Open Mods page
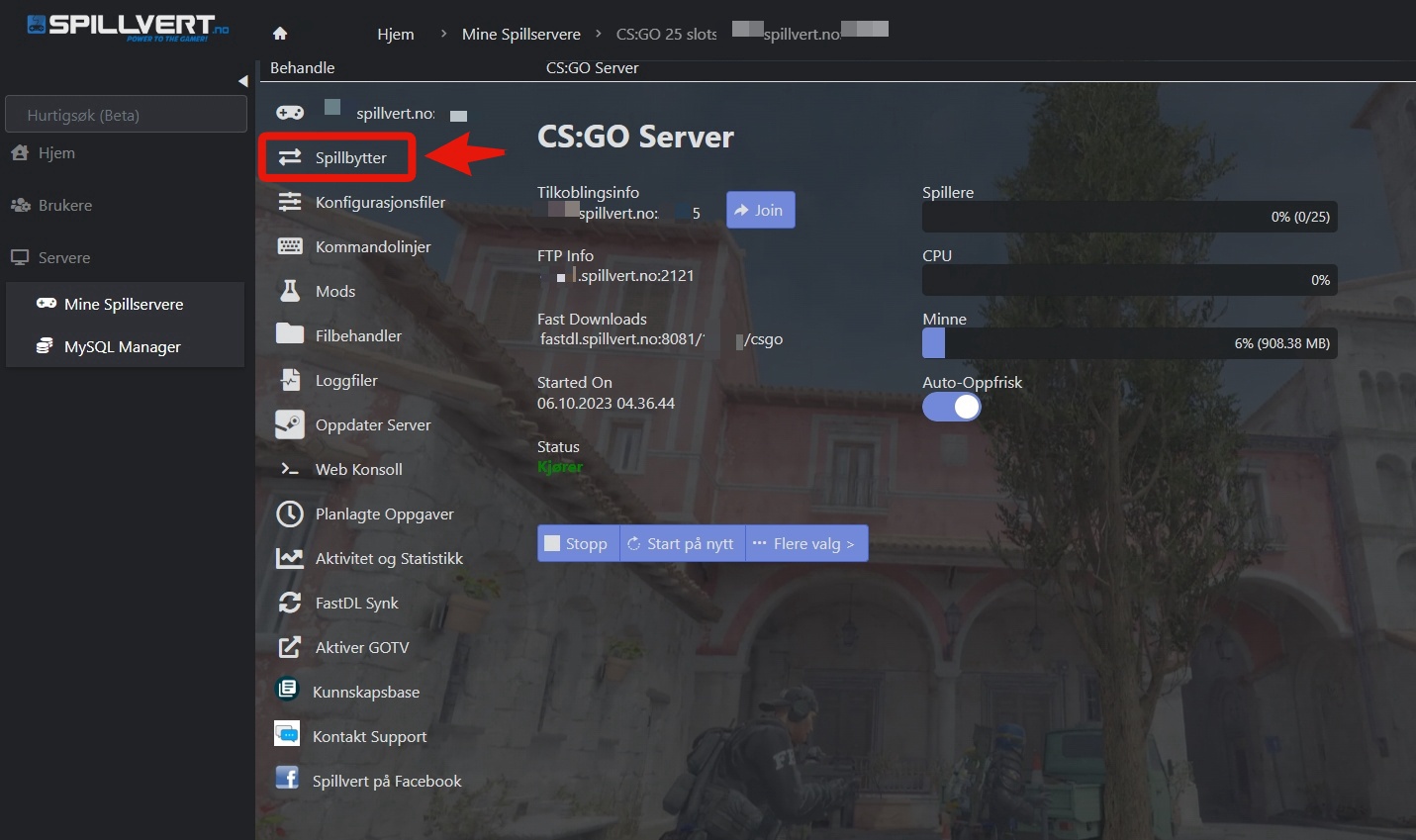The height and width of the screenshot is (840, 1416). point(335,292)
